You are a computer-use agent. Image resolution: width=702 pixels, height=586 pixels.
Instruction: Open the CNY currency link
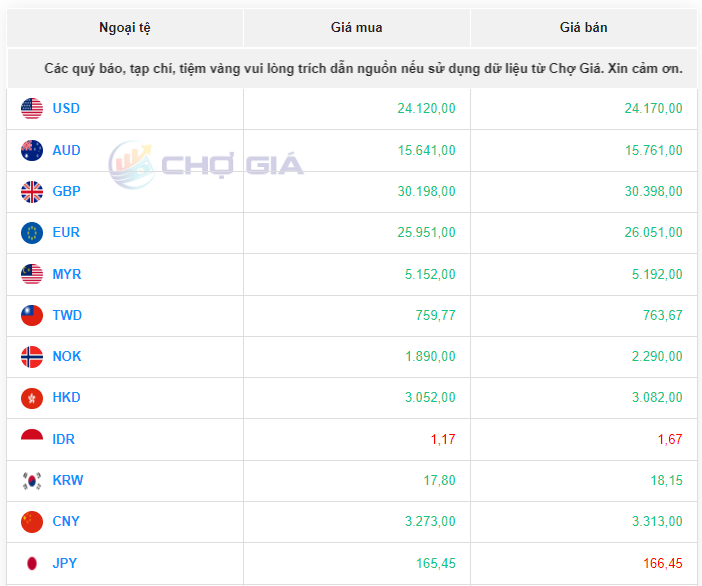66,521
